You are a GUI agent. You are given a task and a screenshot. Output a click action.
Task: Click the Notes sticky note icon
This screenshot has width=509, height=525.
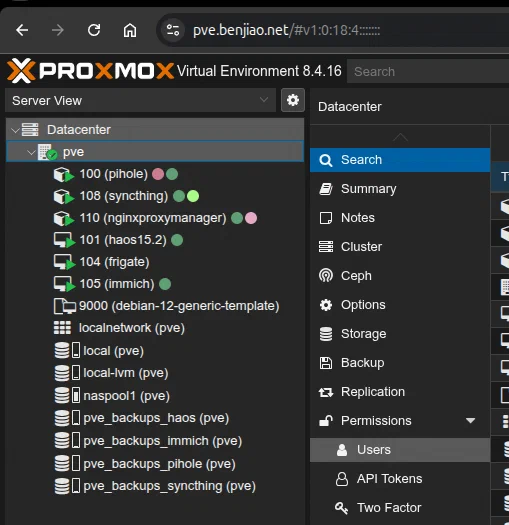pyautogui.click(x=326, y=218)
